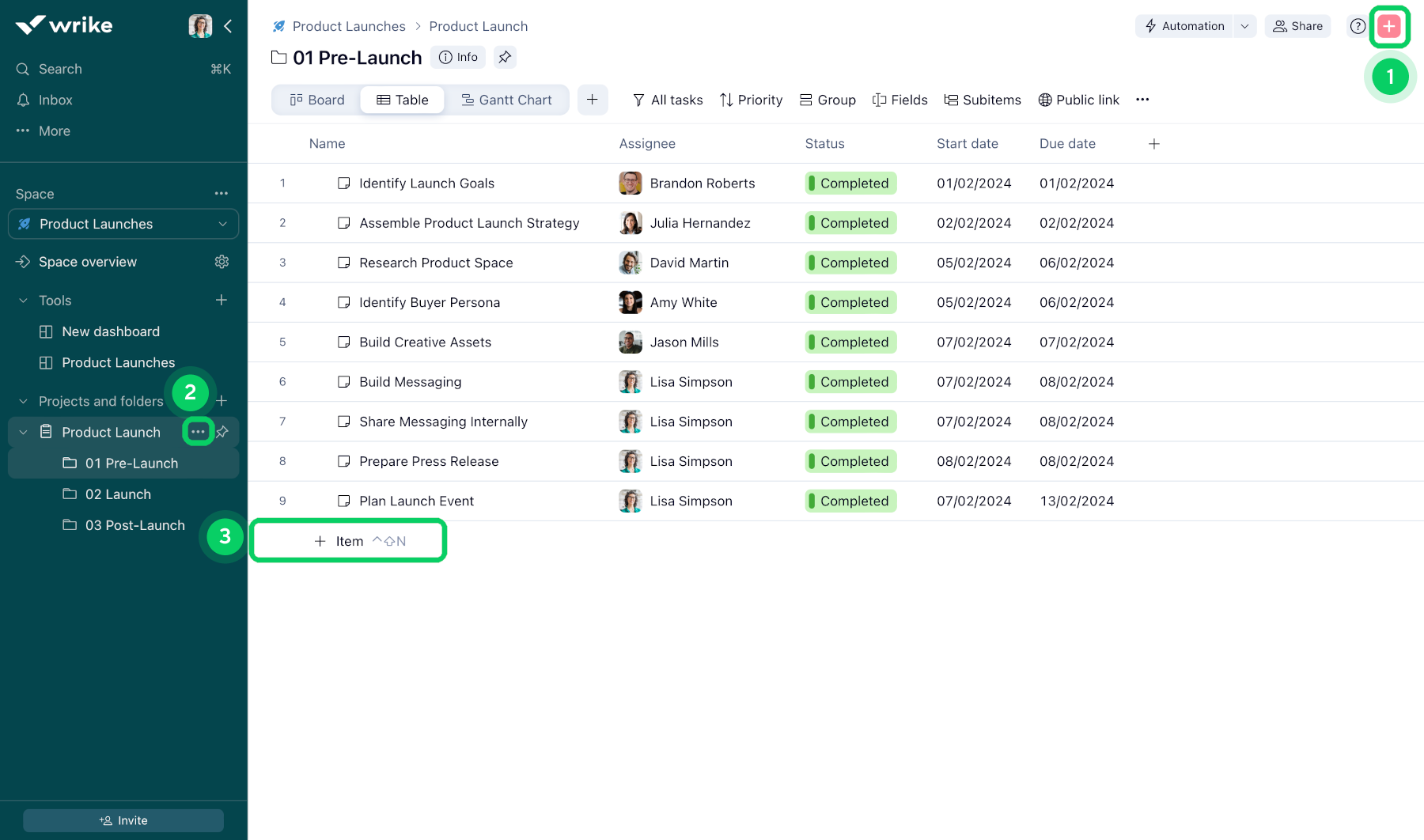
Task: Open Space overview settings gear
Action: click(222, 262)
